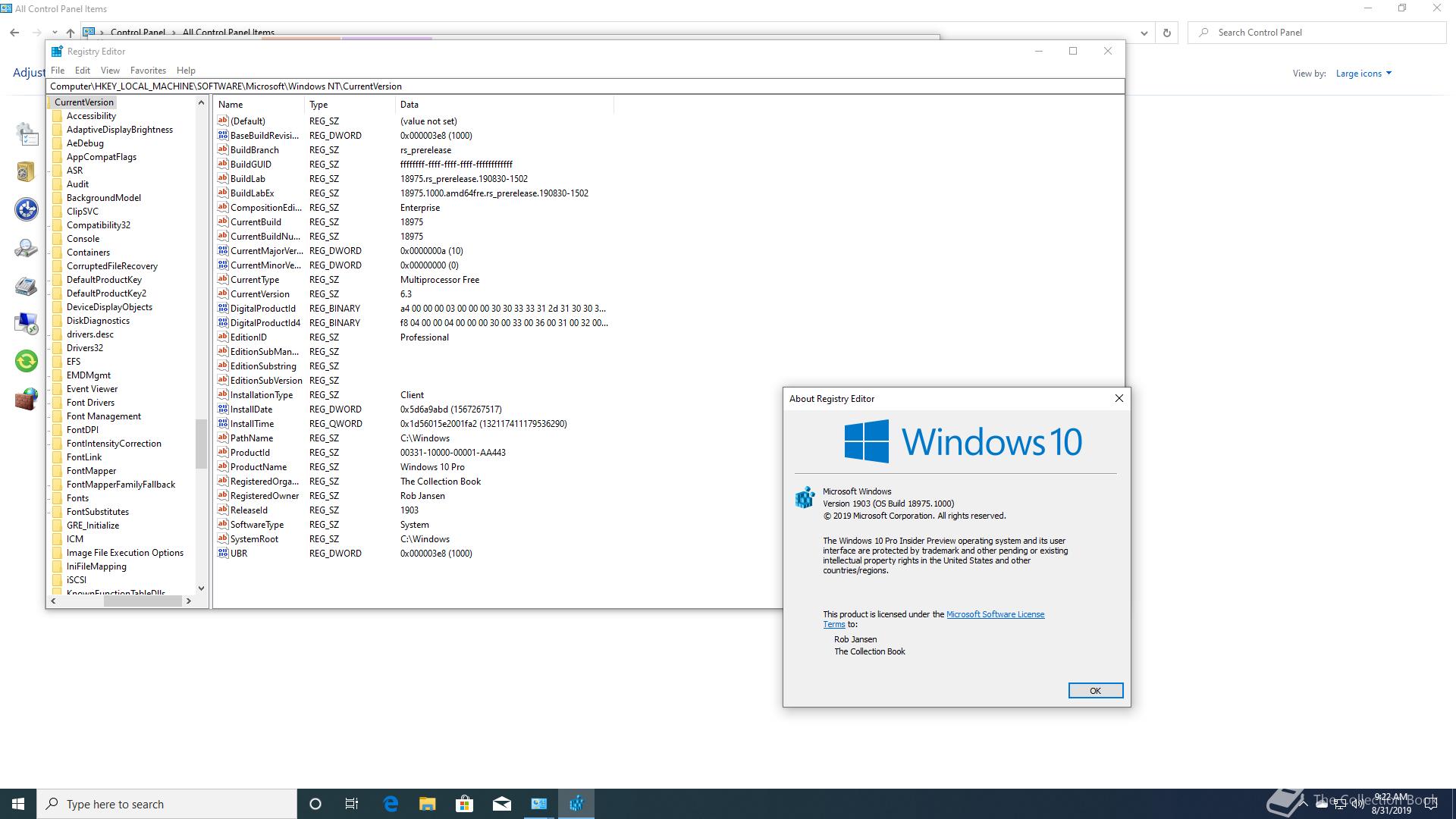Screen dimensions: 1456x819
Task: Select the ProductName registry value
Action: (258, 467)
